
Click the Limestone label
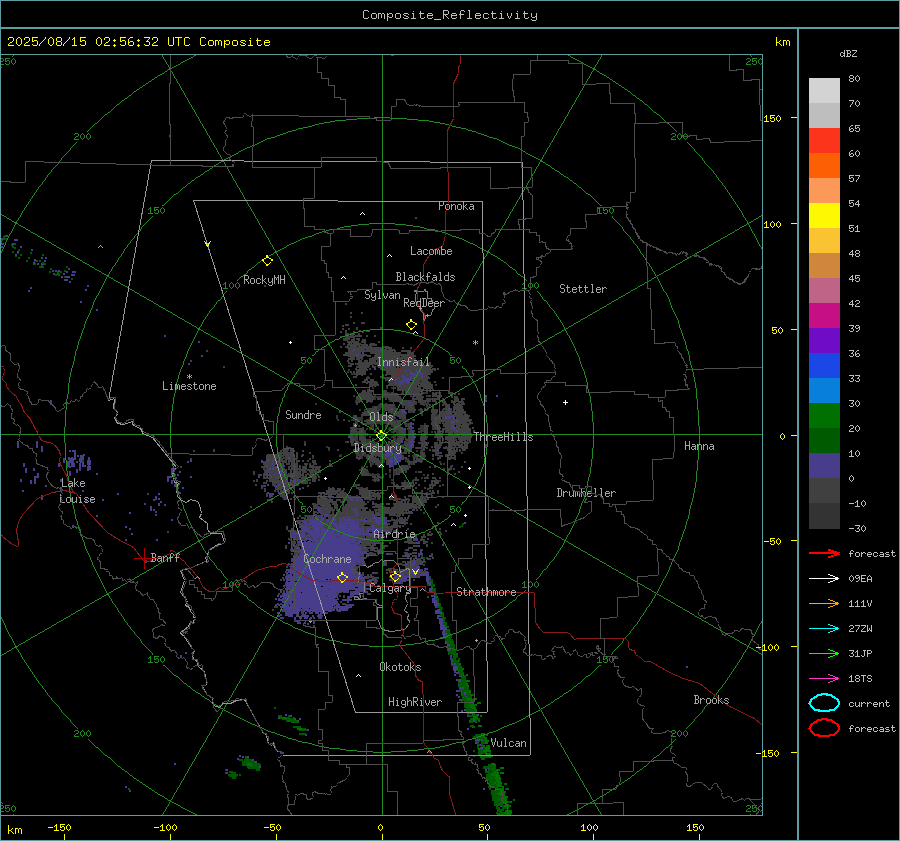(x=189, y=386)
